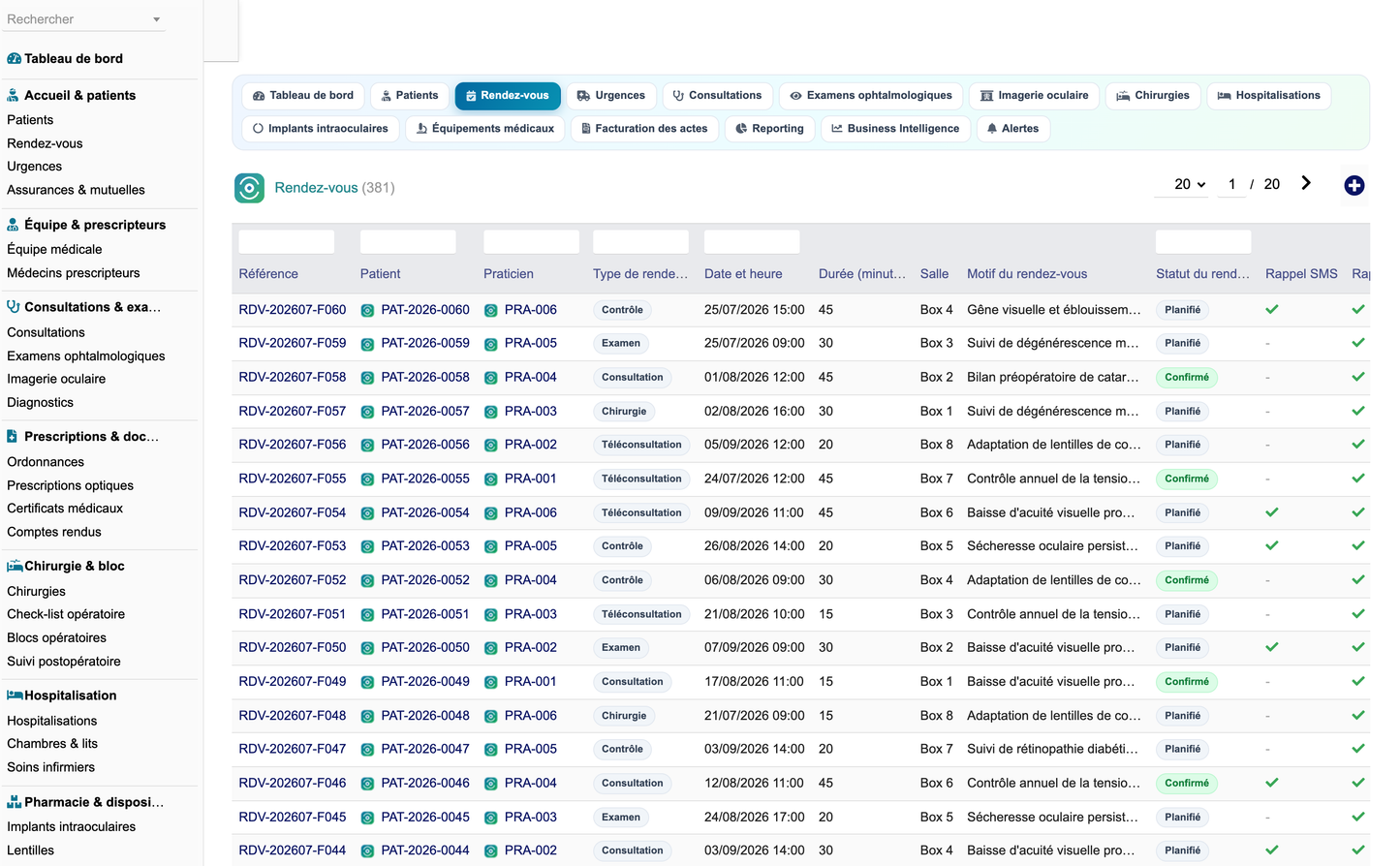The height and width of the screenshot is (866, 1400).
Task: Open Prescriptions optiques in sidebar
Action: coord(71,485)
